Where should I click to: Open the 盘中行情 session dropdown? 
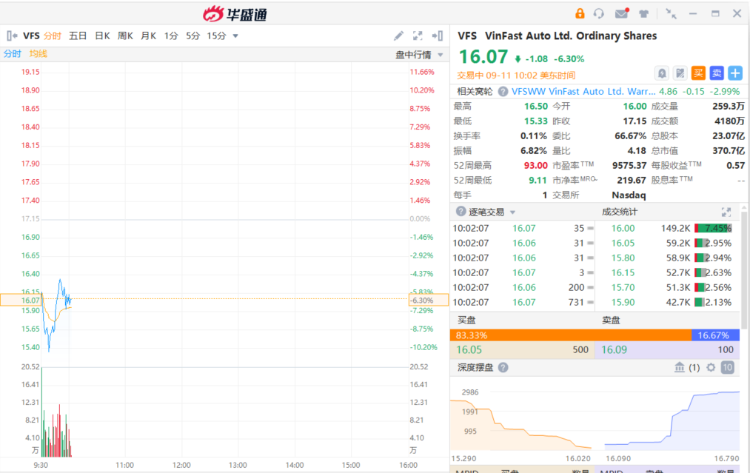point(419,55)
